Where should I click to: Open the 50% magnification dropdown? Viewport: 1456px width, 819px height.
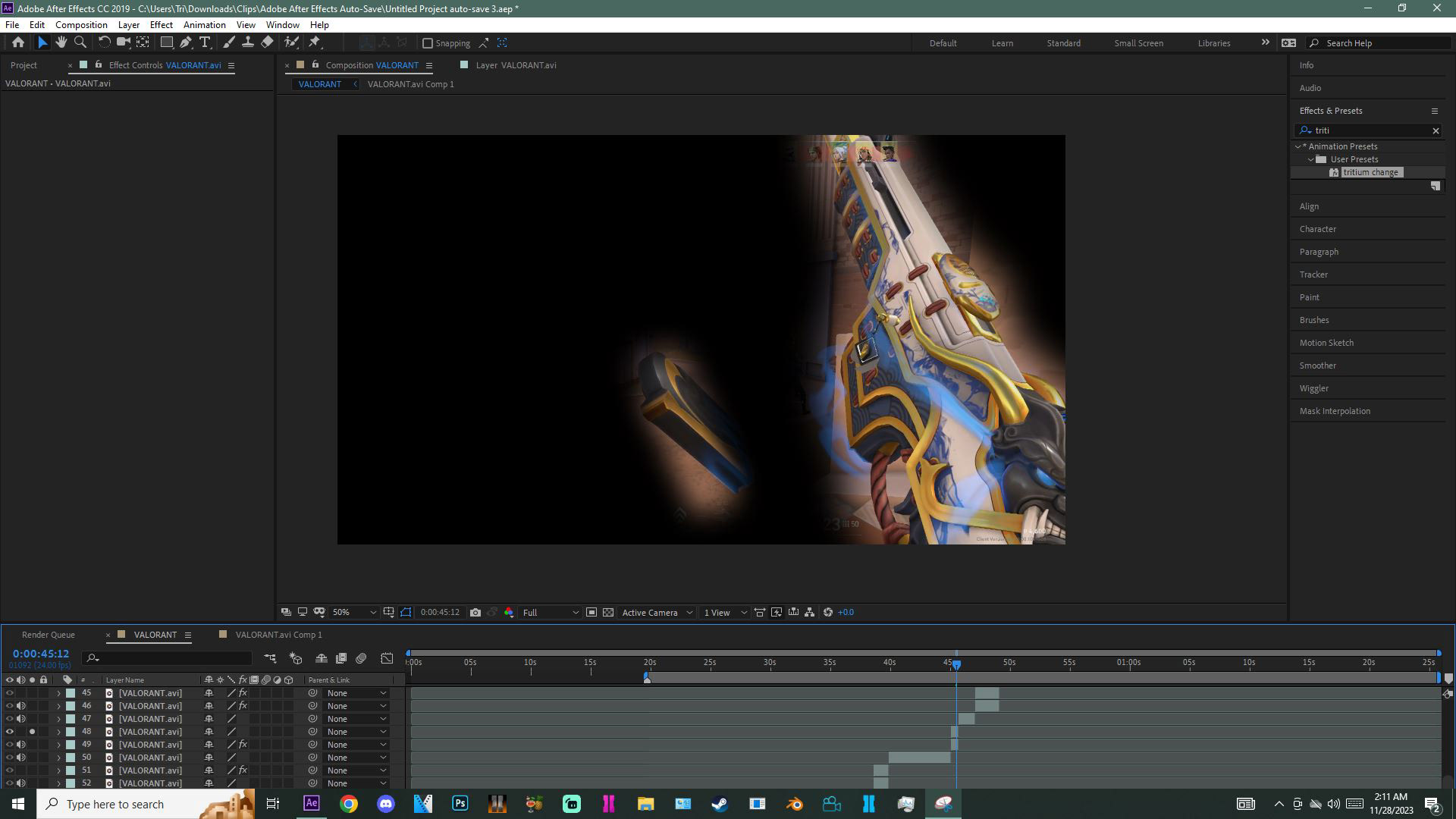point(354,613)
